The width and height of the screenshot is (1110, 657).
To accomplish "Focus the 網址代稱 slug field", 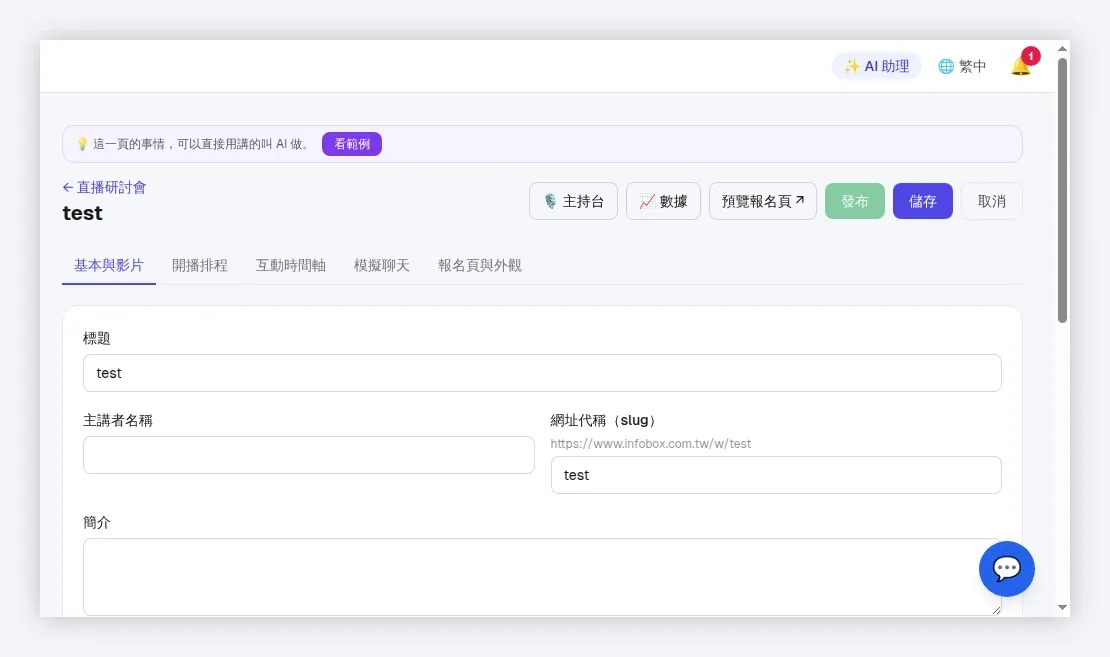I will pyautogui.click(x=776, y=475).
